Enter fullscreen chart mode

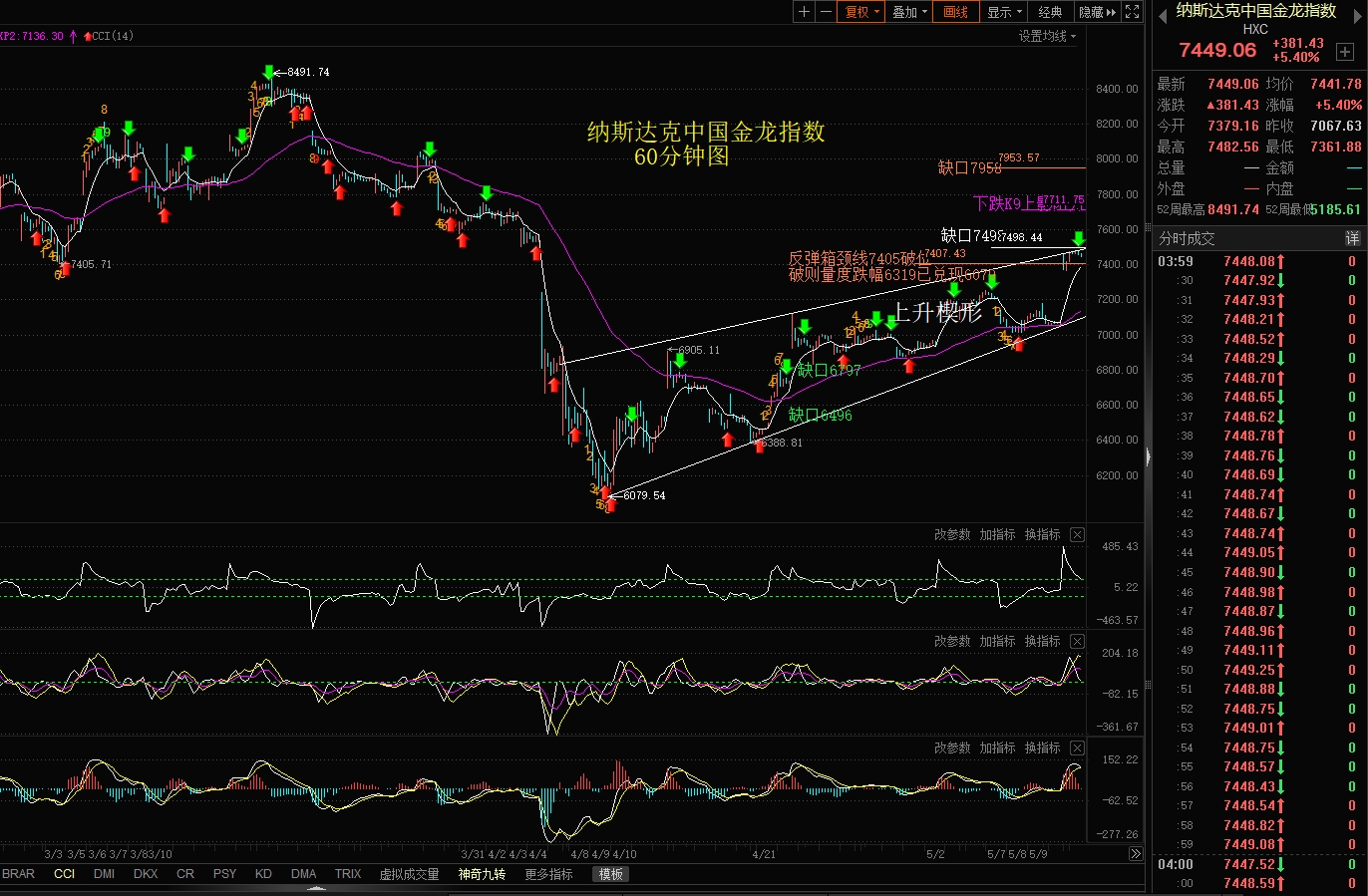1133,12
